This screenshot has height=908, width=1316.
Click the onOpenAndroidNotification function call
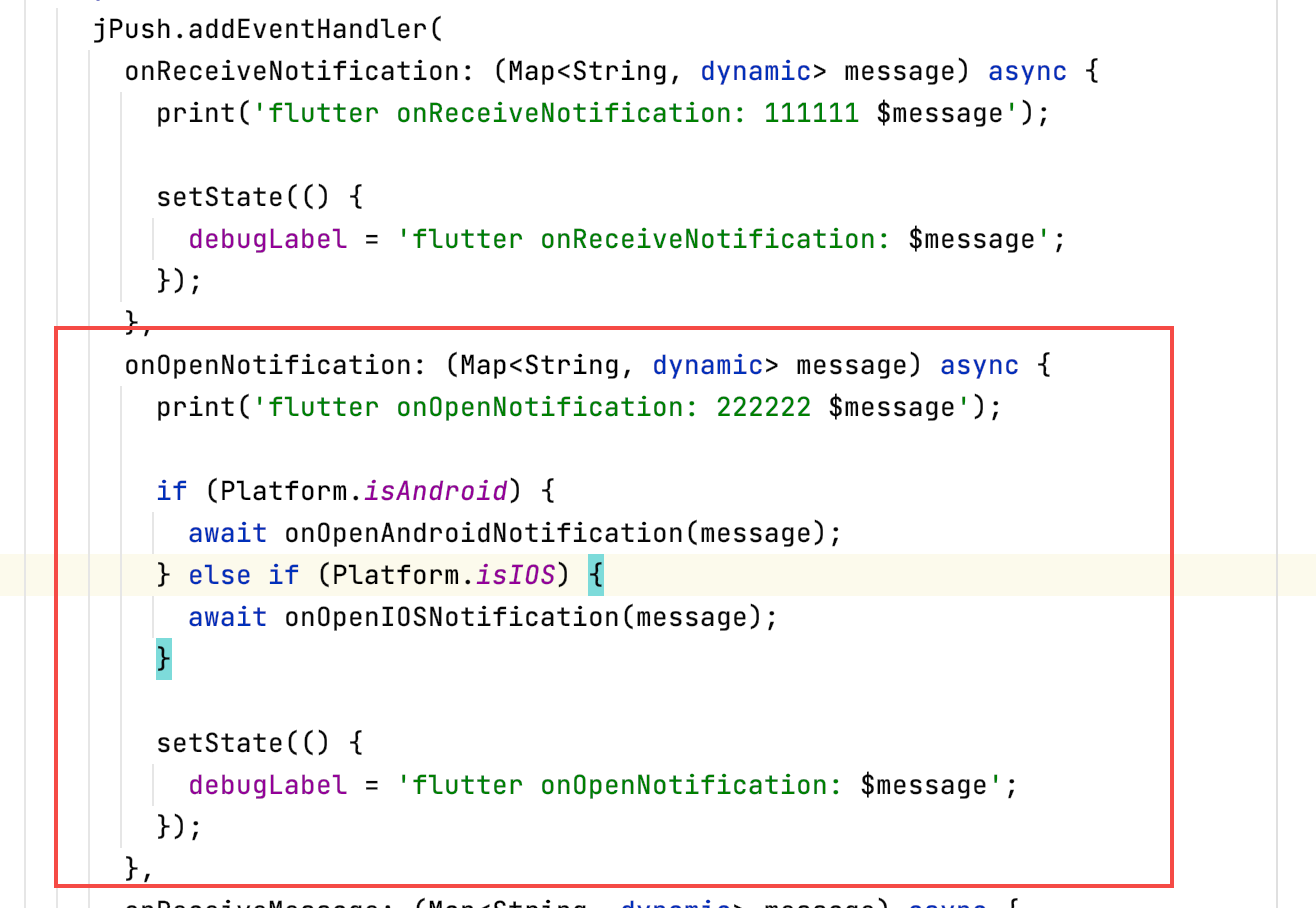(x=484, y=533)
